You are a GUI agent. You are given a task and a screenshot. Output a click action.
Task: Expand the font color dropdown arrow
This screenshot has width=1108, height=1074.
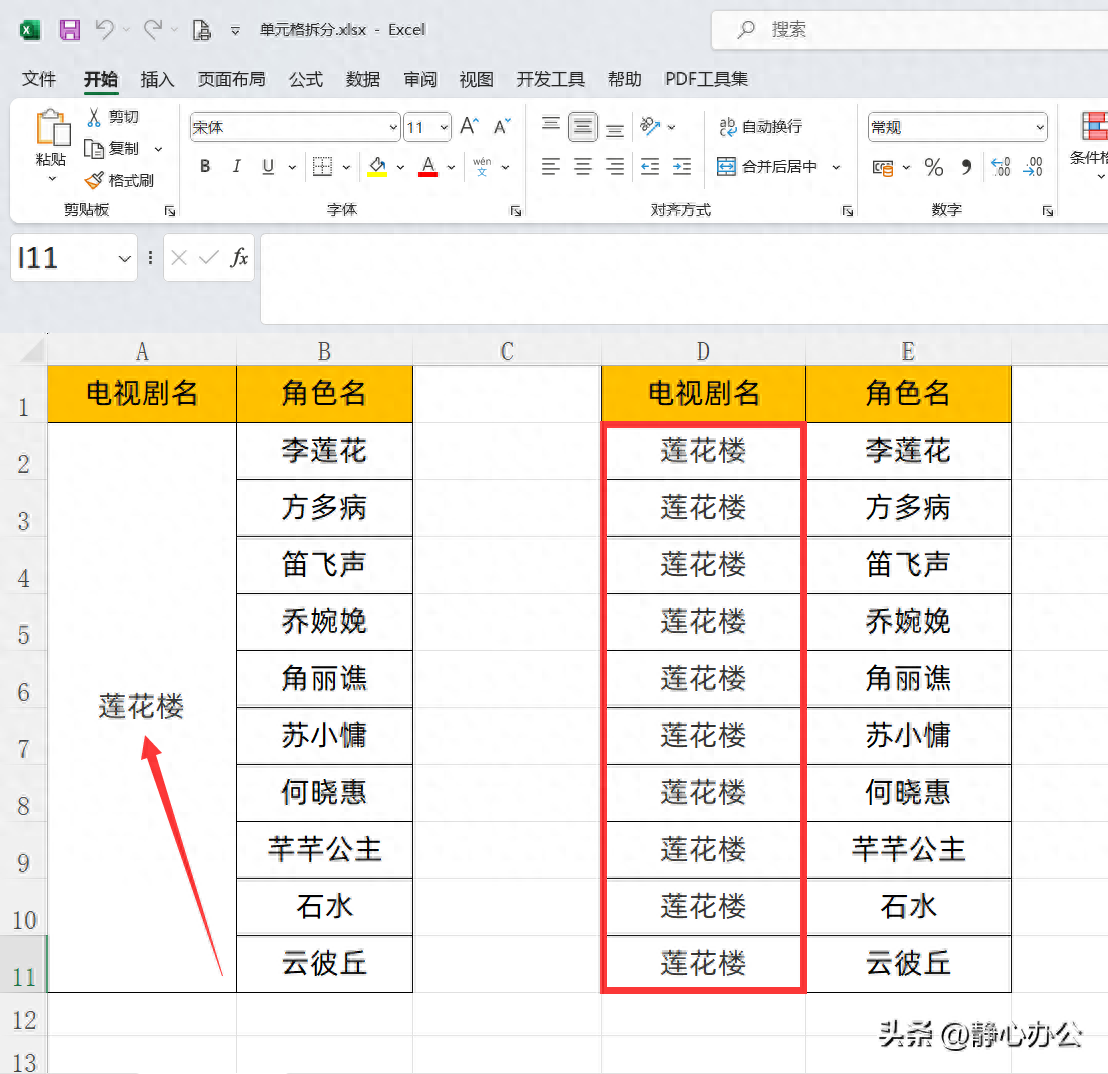451,167
